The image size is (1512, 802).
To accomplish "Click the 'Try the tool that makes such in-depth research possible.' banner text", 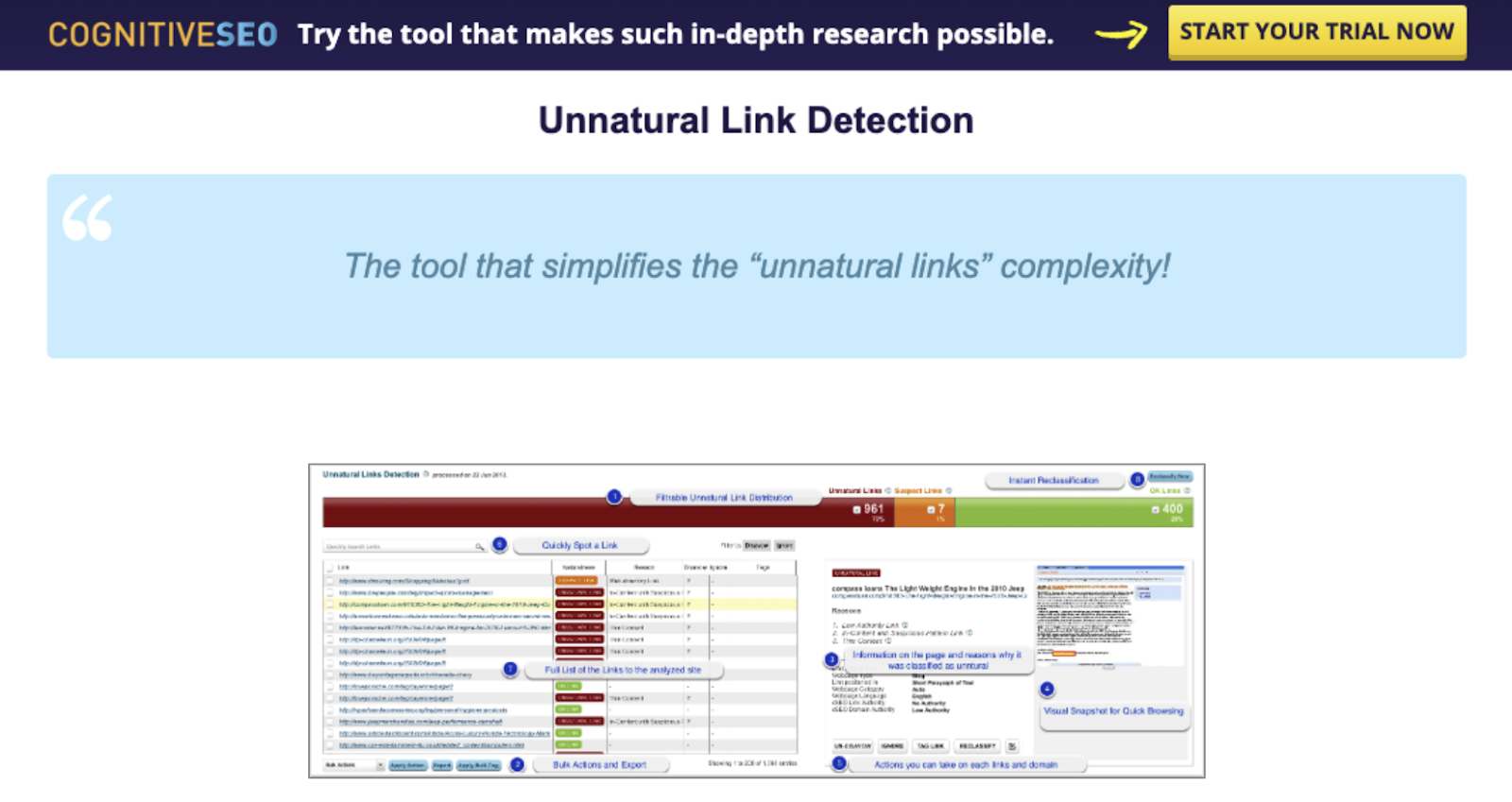I will pyautogui.click(x=676, y=35).
